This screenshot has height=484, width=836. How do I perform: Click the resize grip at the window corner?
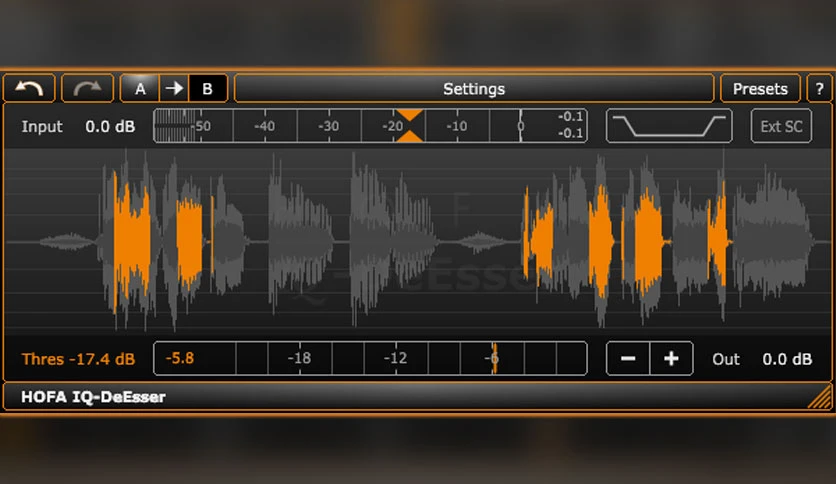tap(820, 398)
